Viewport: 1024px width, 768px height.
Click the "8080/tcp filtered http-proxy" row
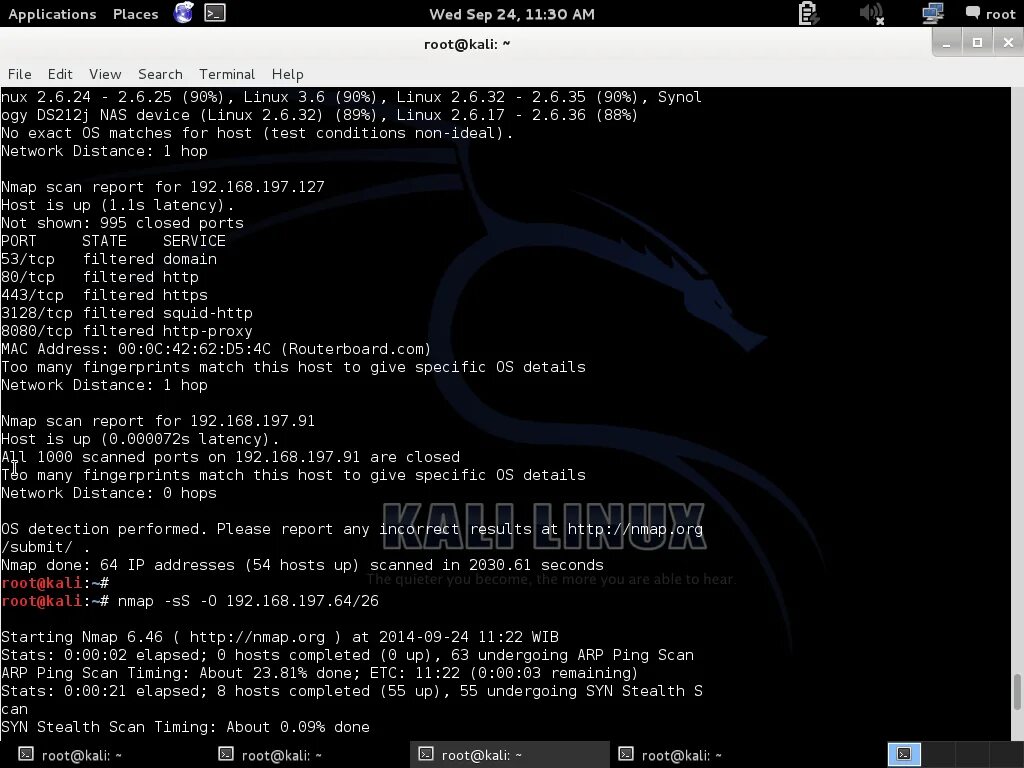[x=127, y=330]
